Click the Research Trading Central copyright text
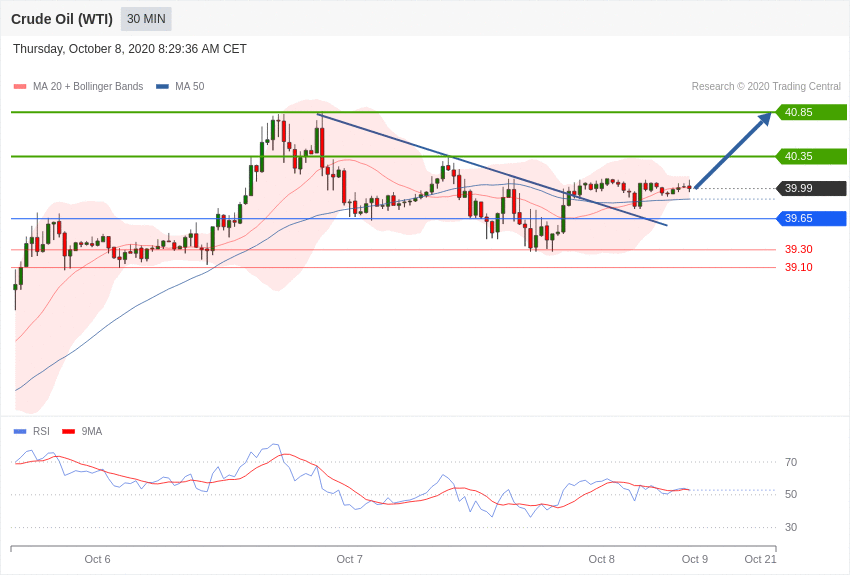 (x=766, y=87)
